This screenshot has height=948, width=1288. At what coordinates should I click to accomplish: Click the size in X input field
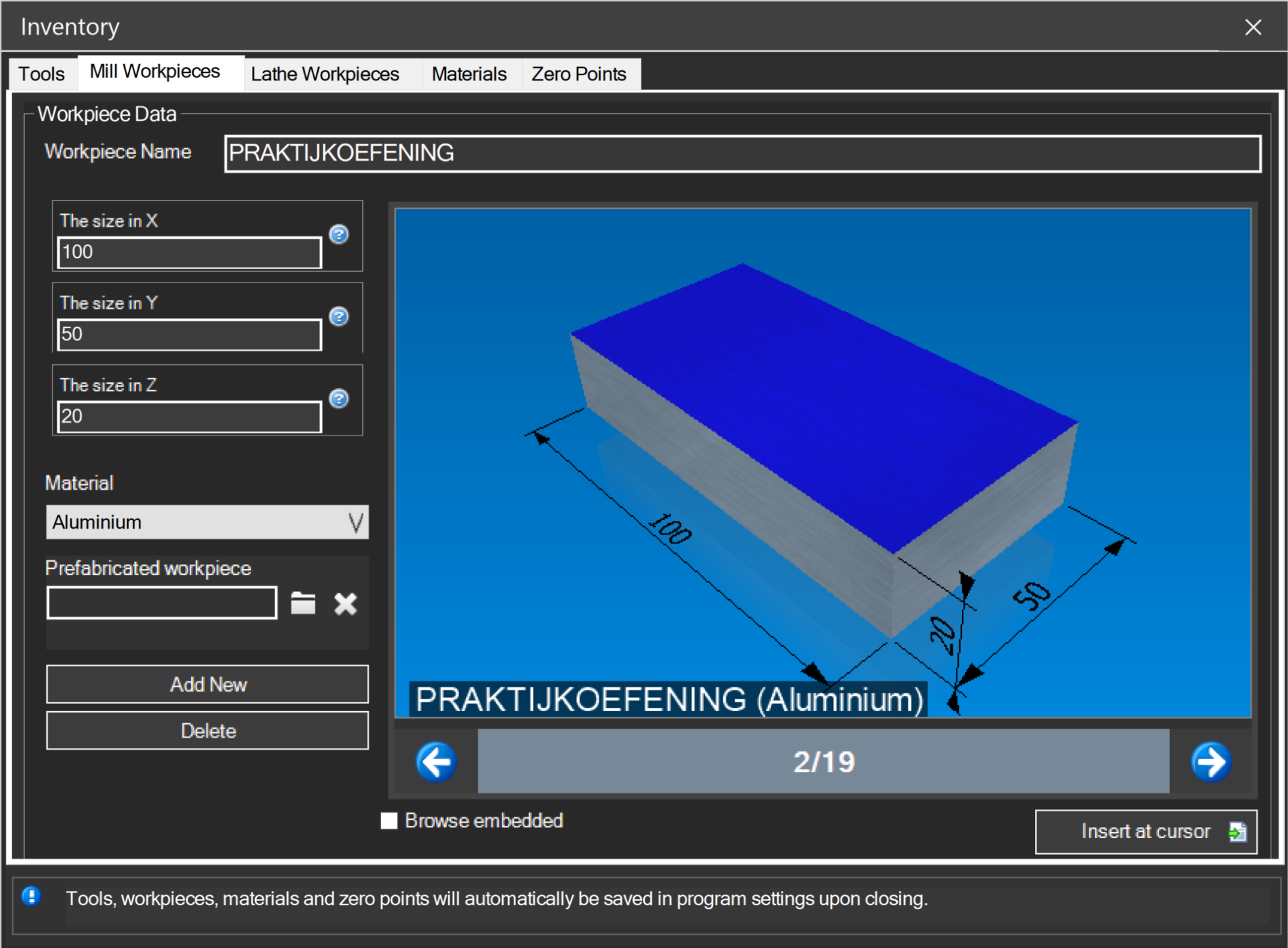[x=189, y=252]
